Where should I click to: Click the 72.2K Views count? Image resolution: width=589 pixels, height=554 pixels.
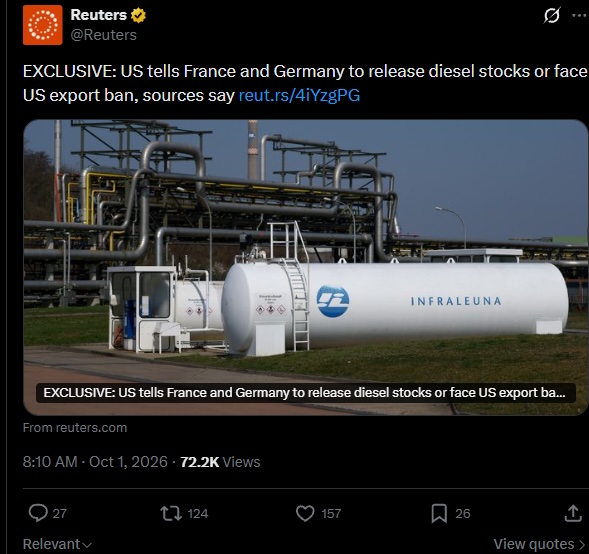220,462
